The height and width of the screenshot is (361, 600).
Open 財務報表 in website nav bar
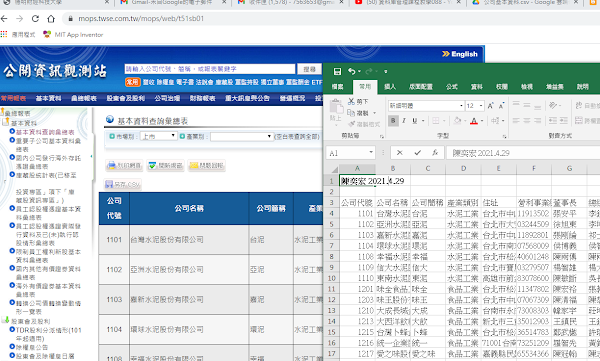(x=202, y=98)
